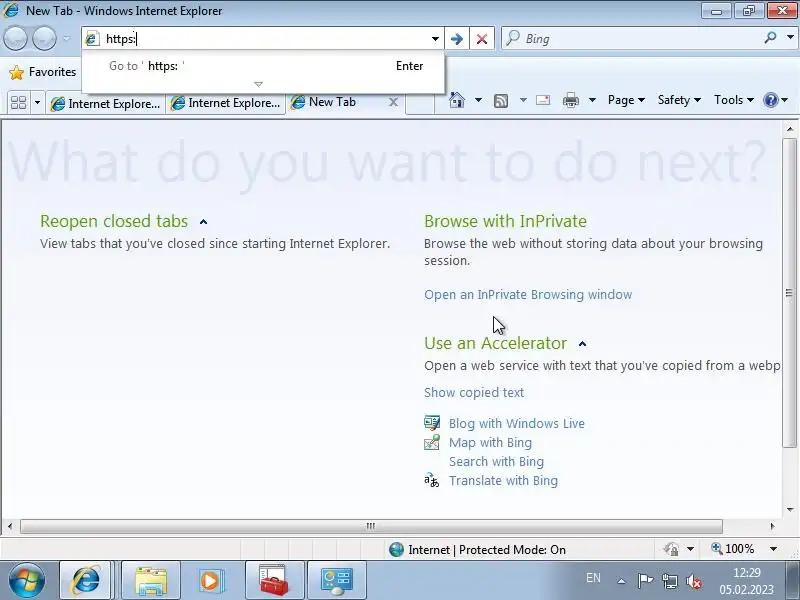
Task: Open a blank new tab button
Action: coord(419,104)
